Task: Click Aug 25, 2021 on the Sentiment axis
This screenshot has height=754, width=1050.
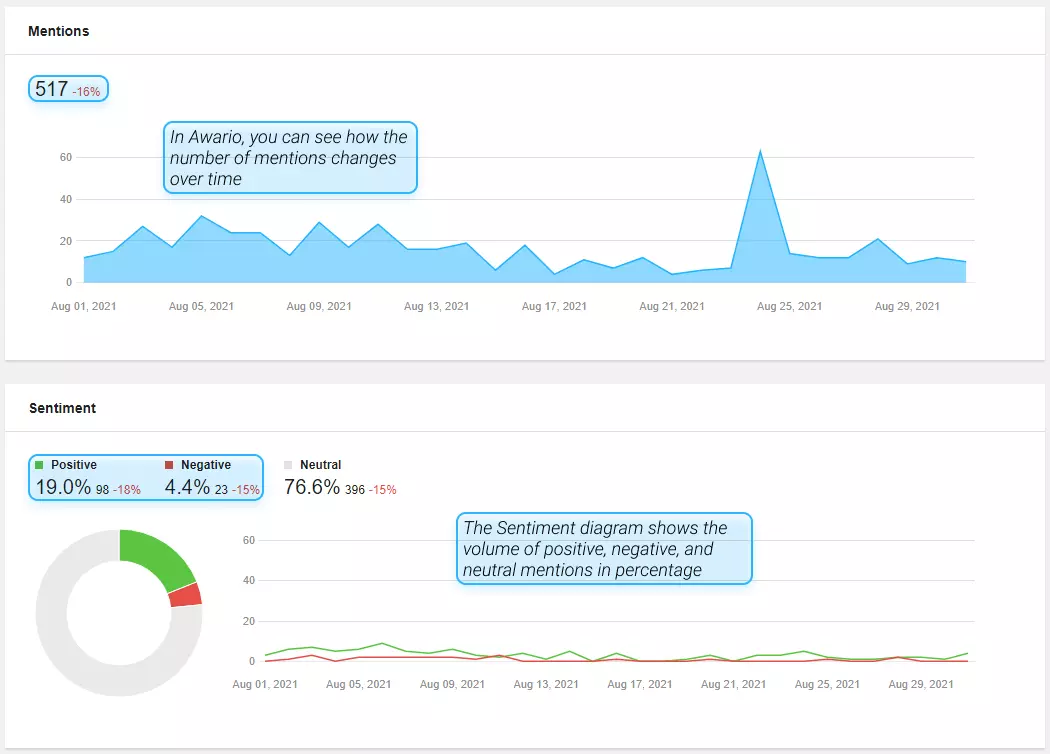Action: coord(827,684)
